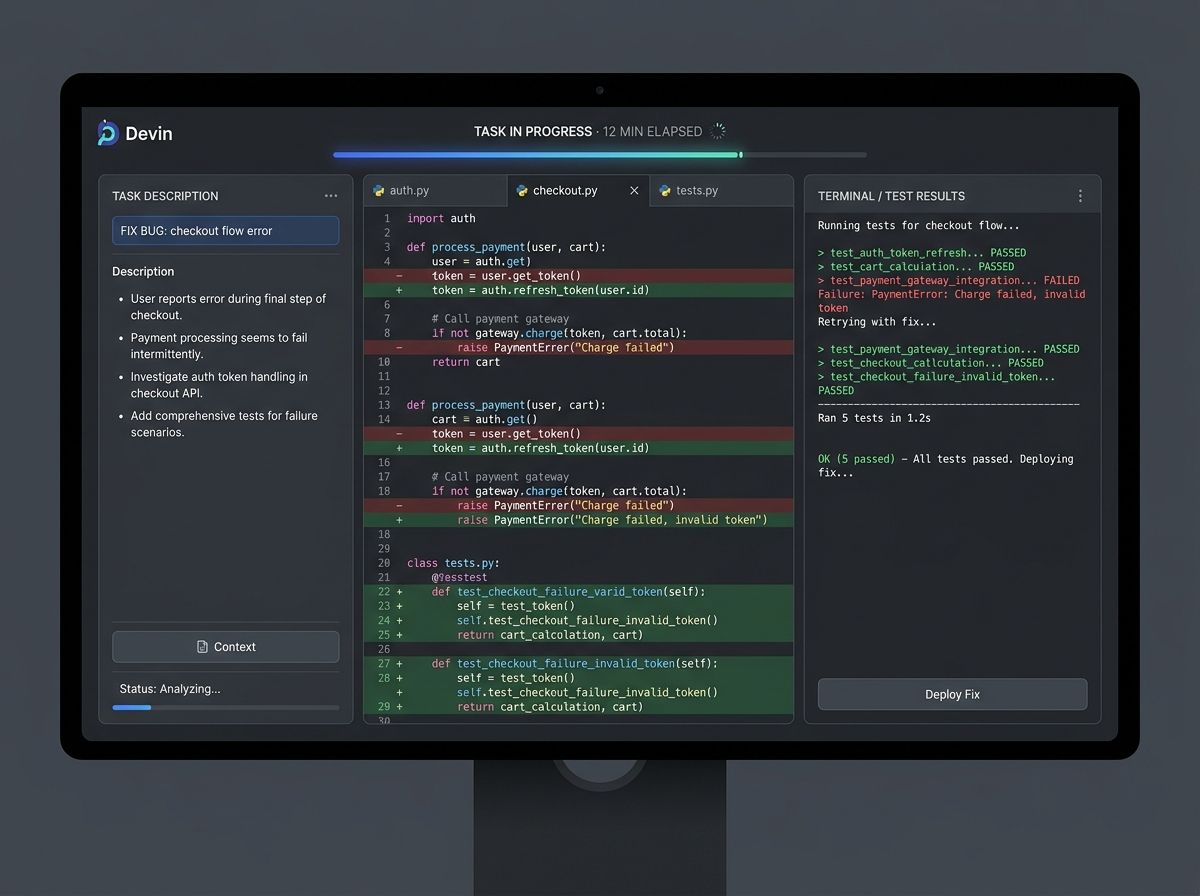Click the progress bar handle marker
The image size is (1200, 896).
740,155
